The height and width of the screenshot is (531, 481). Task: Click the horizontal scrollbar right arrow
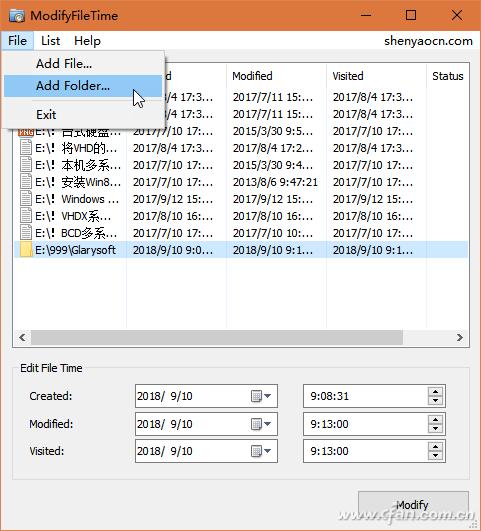(460, 337)
